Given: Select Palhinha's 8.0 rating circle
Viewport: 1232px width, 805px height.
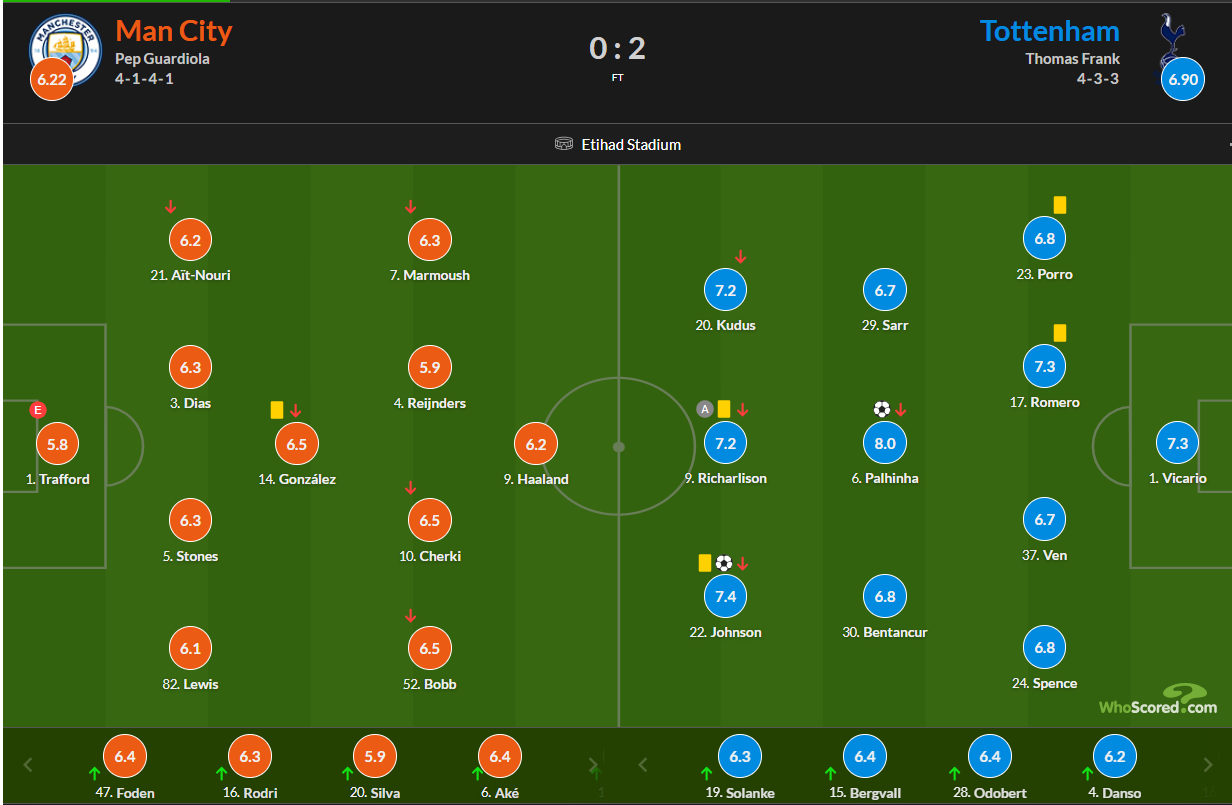Looking at the screenshot, I should (x=885, y=443).
